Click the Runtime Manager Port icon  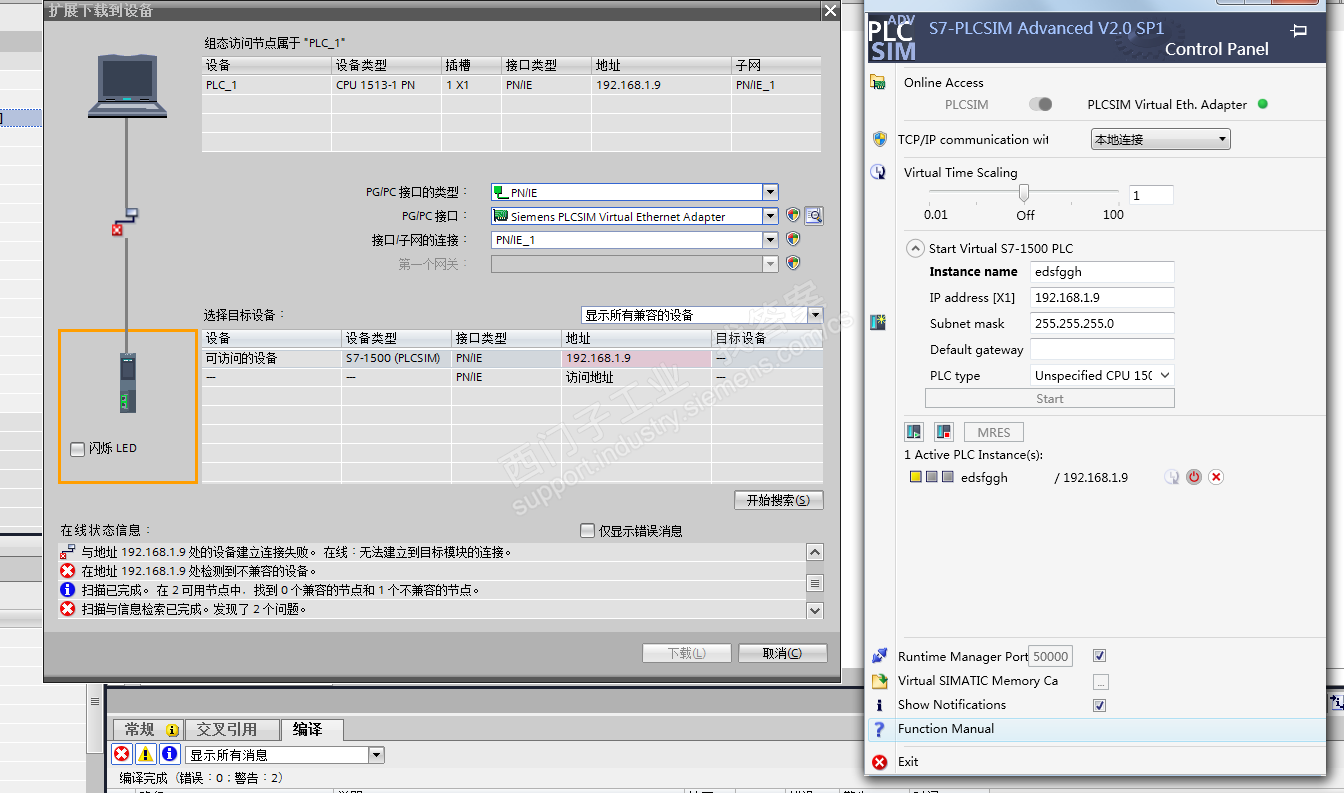point(879,656)
